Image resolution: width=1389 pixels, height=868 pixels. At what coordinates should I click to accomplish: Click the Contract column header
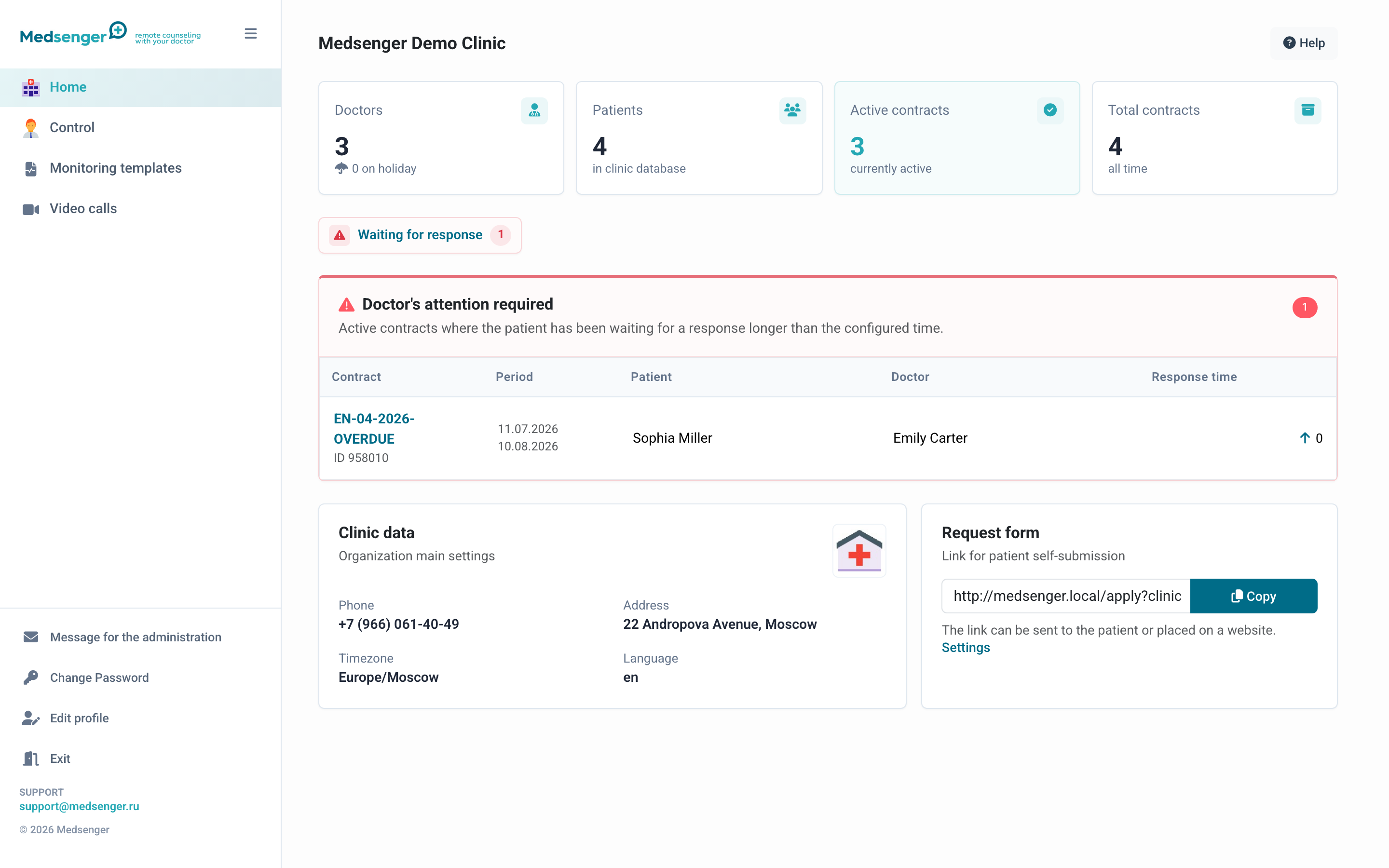tap(356, 377)
